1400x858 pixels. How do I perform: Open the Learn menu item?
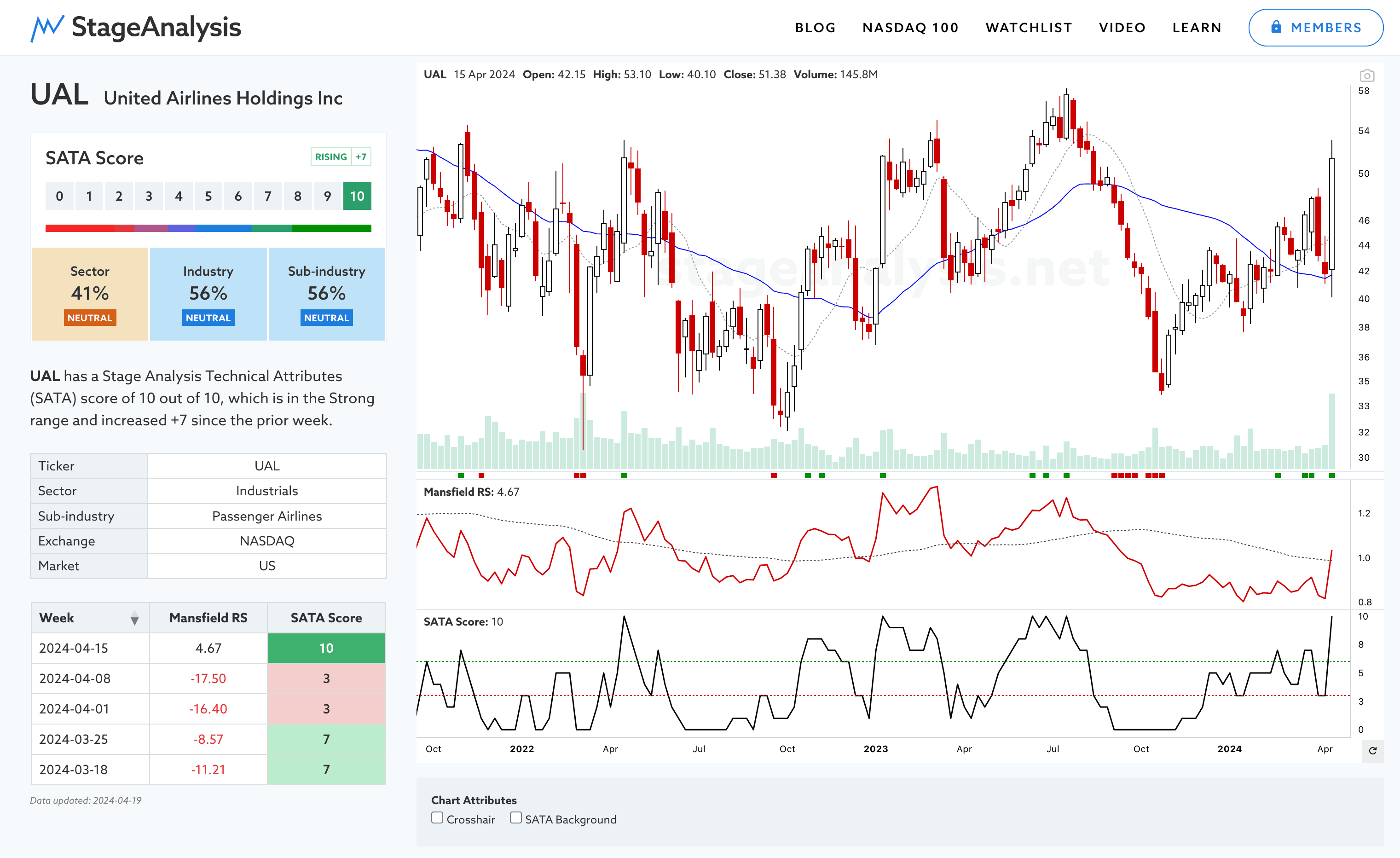[x=1197, y=27]
